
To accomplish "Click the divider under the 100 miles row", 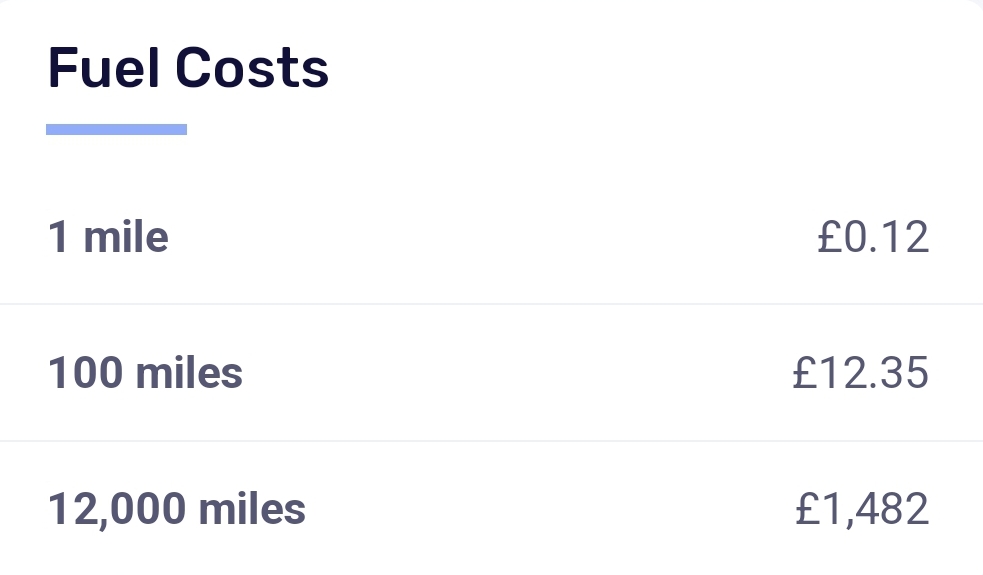I will [491, 441].
